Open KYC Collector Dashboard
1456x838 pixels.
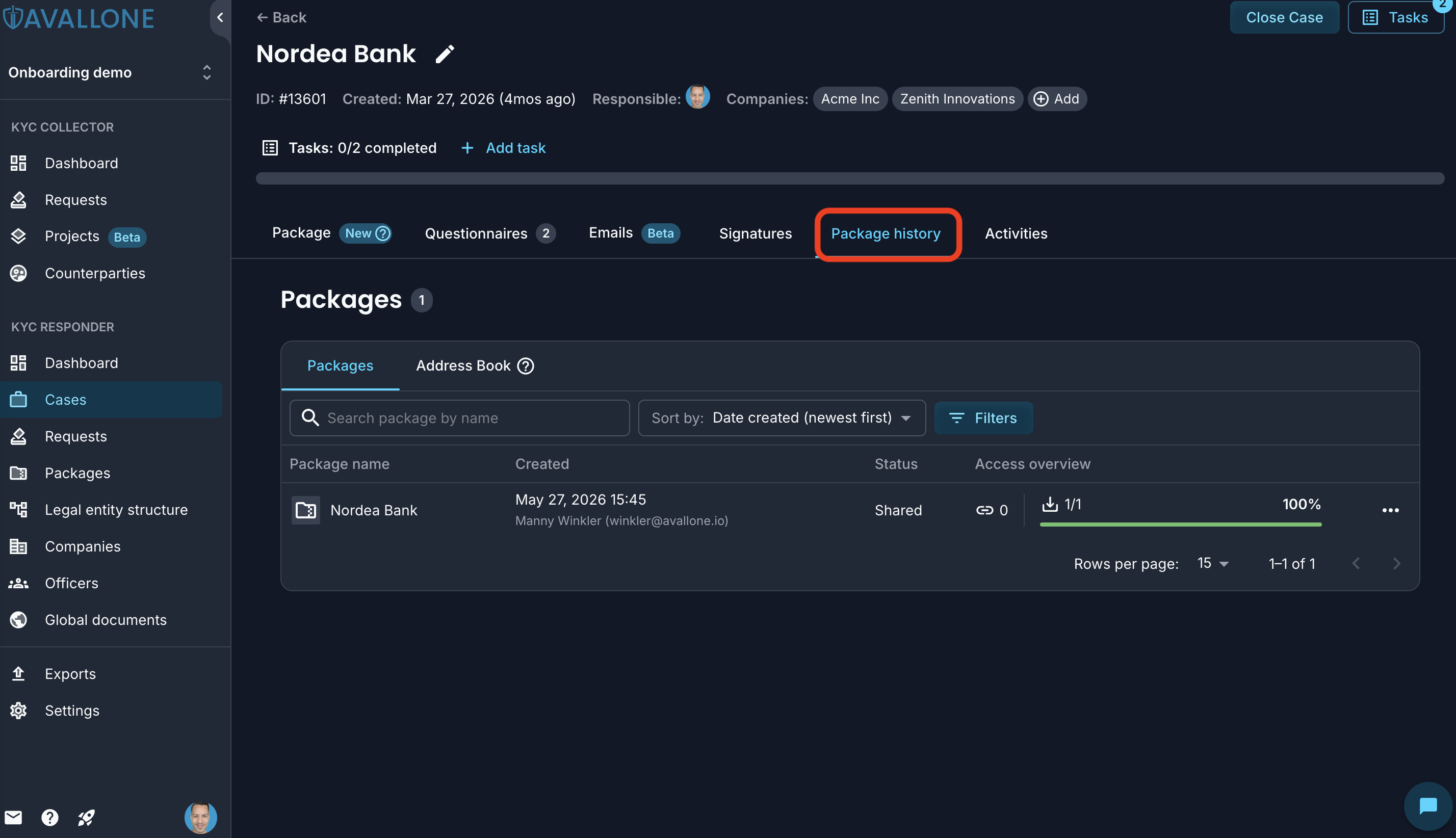point(111,163)
